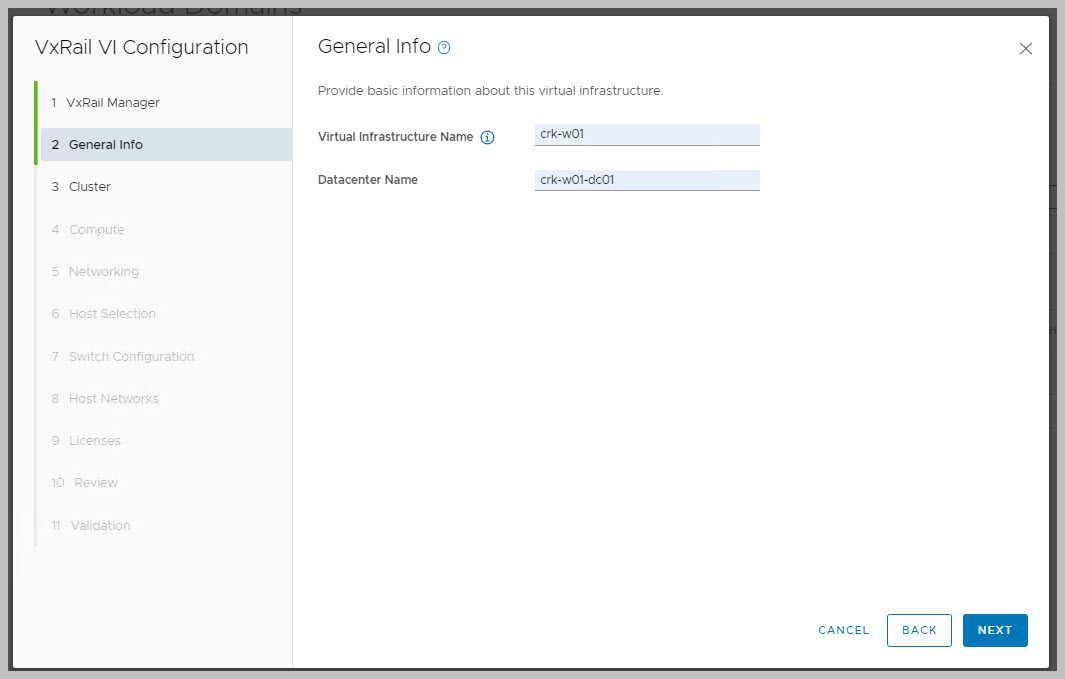Click the Virtual Infrastructure Name input field

[647, 135]
